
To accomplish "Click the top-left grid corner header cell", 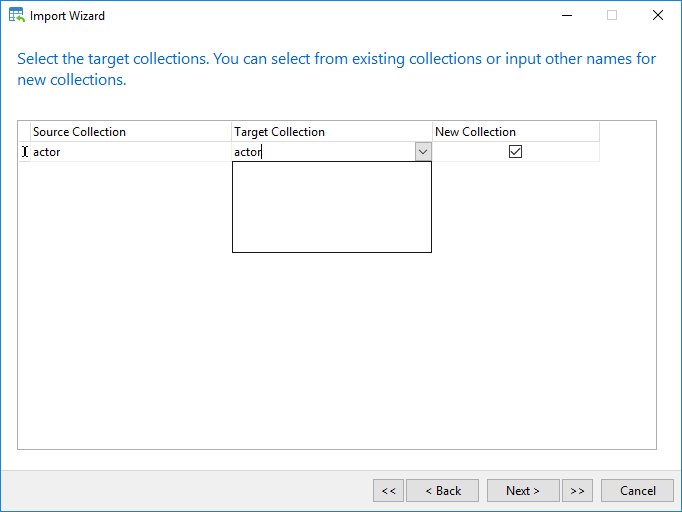I will [x=24, y=131].
